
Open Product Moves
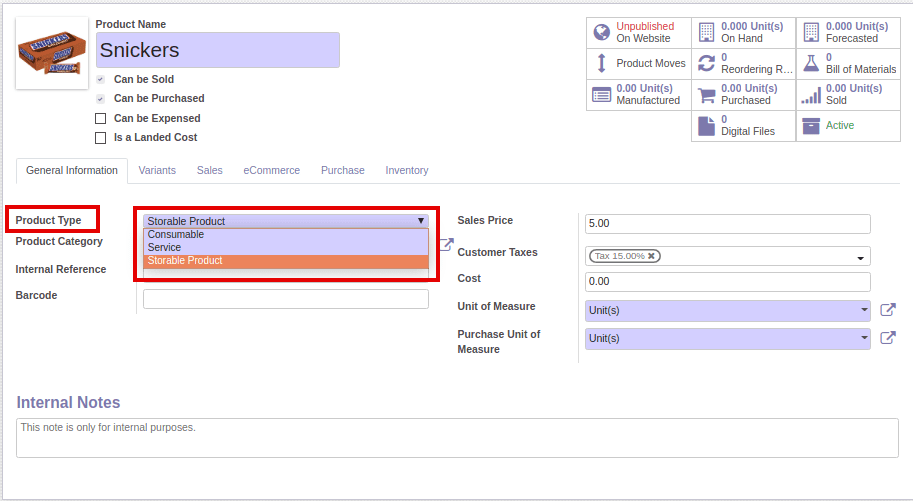pos(639,63)
